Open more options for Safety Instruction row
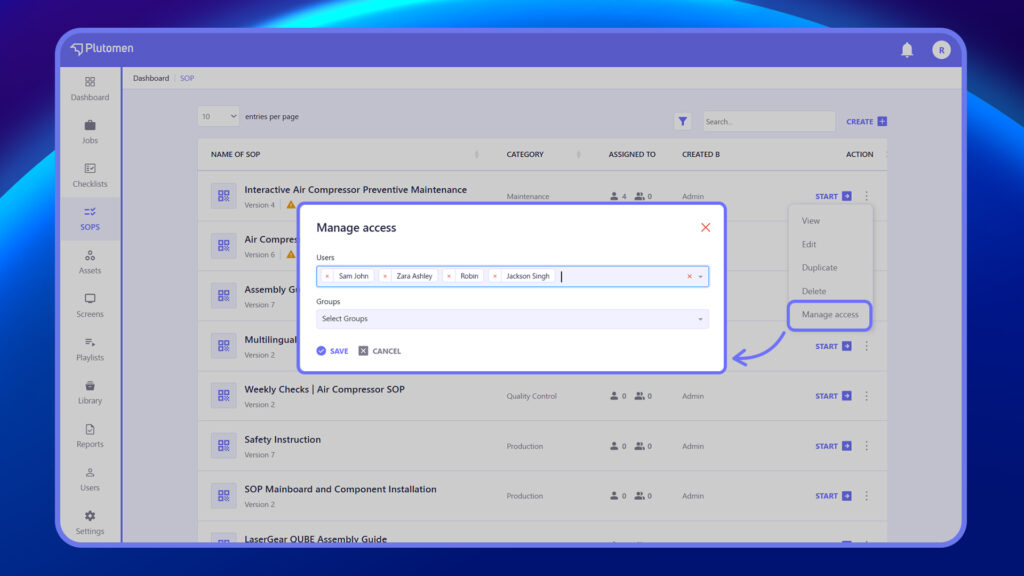The height and width of the screenshot is (576, 1024). 867,446
